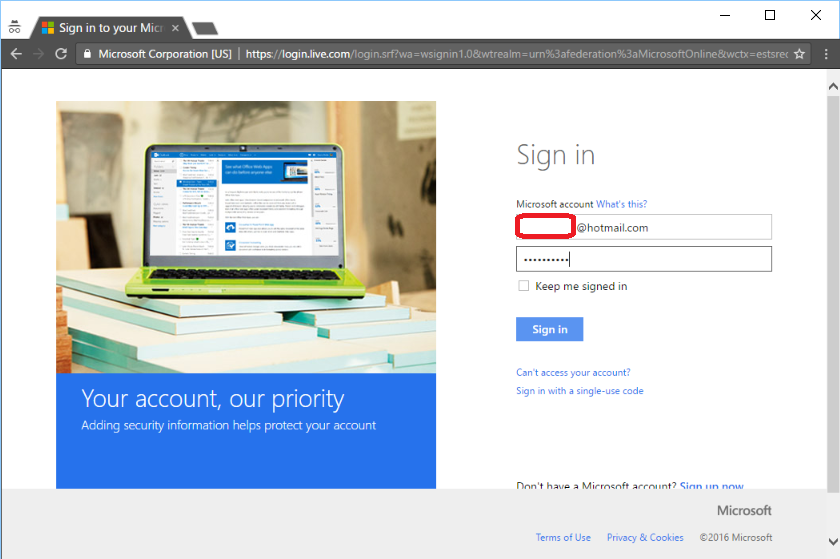The height and width of the screenshot is (559, 840).
Task: Maximize the browser window
Action: click(770, 15)
